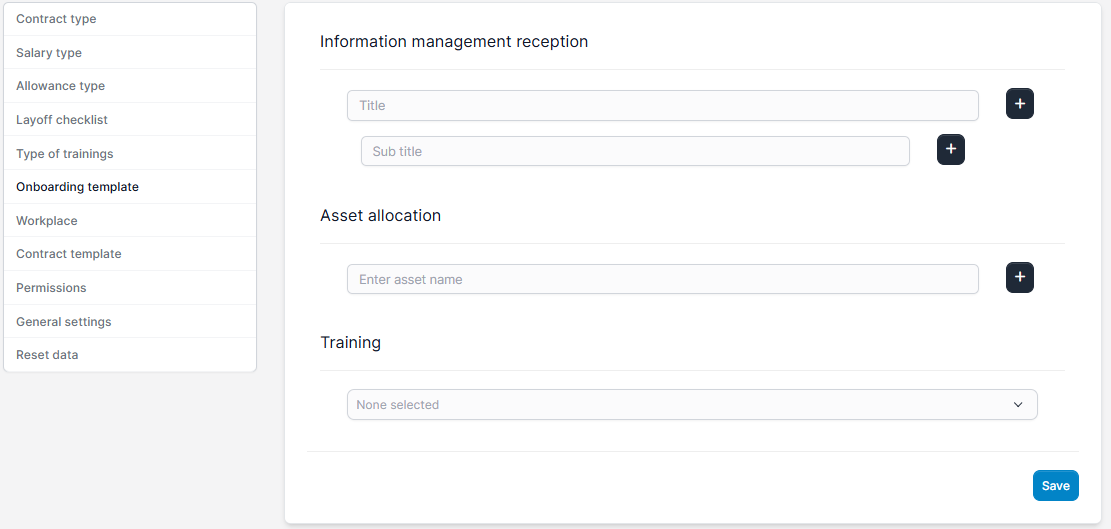Click the plus icon beside the Title field

1019,104
